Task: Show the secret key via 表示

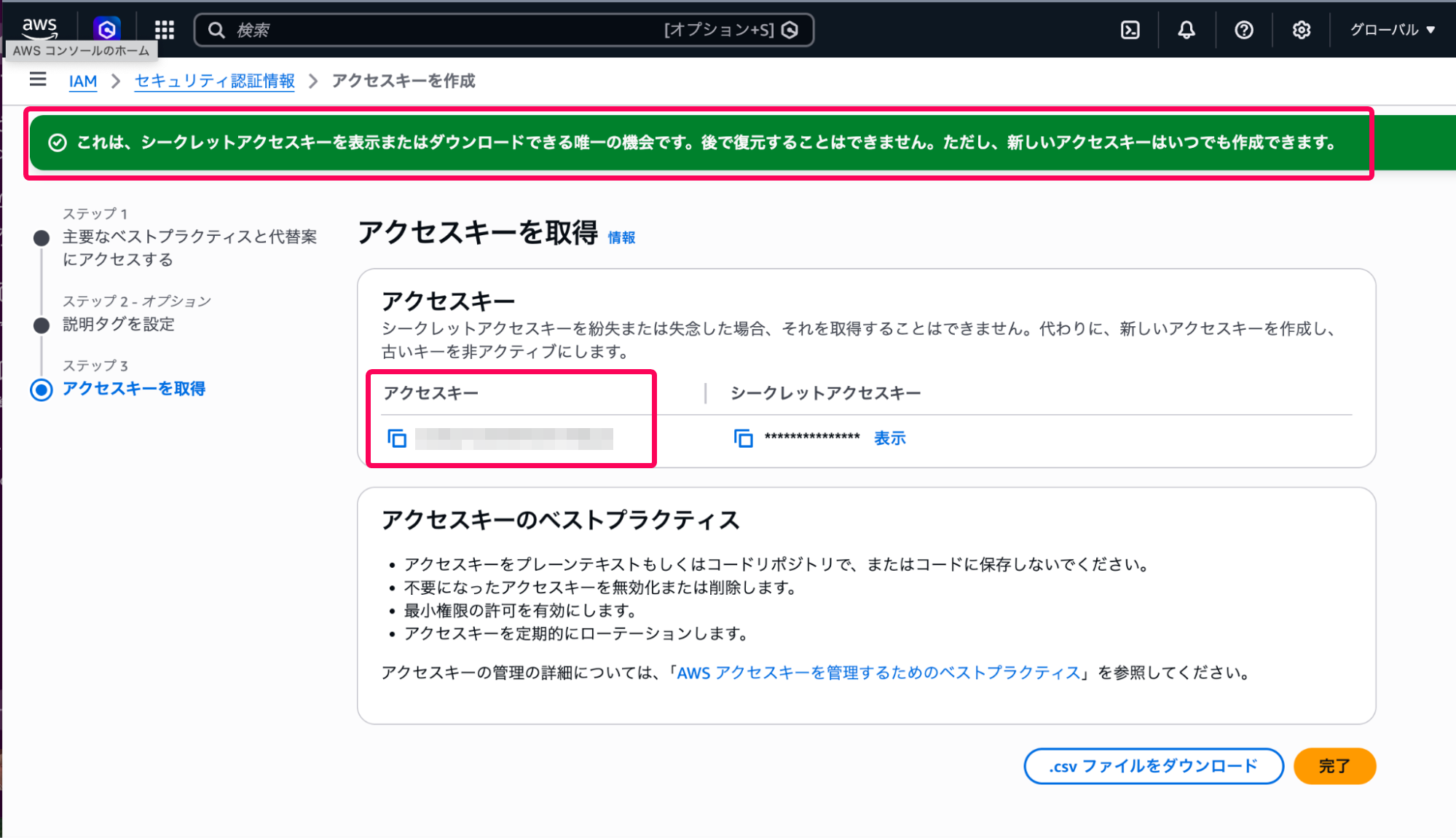Action: [x=889, y=438]
